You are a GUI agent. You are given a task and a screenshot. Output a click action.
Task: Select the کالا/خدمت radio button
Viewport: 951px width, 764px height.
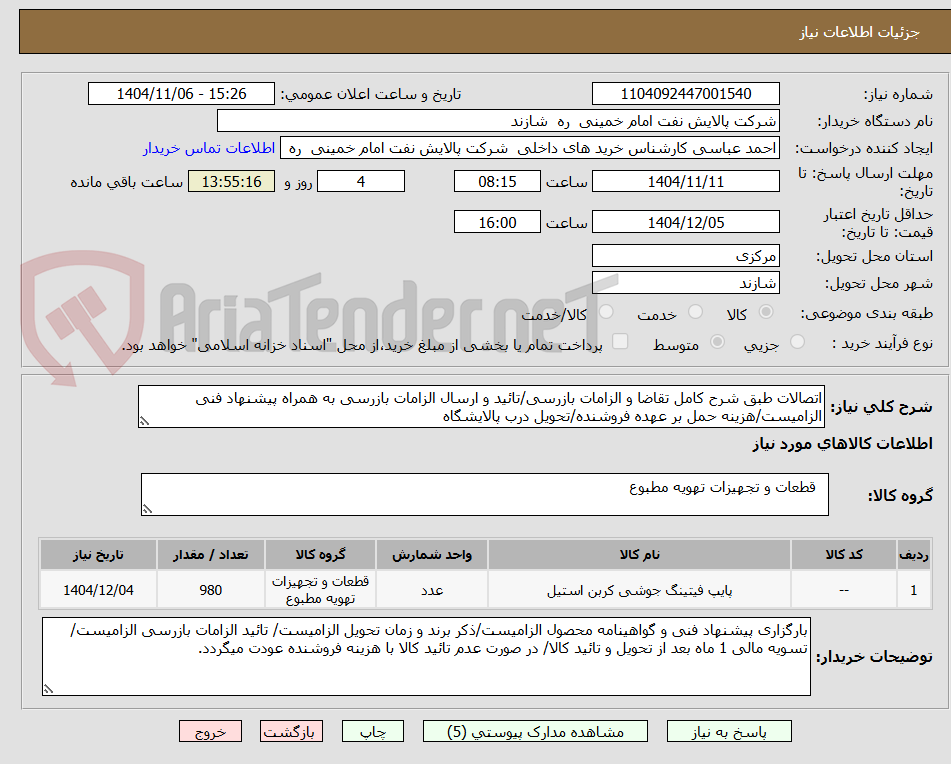[x=606, y=312]
